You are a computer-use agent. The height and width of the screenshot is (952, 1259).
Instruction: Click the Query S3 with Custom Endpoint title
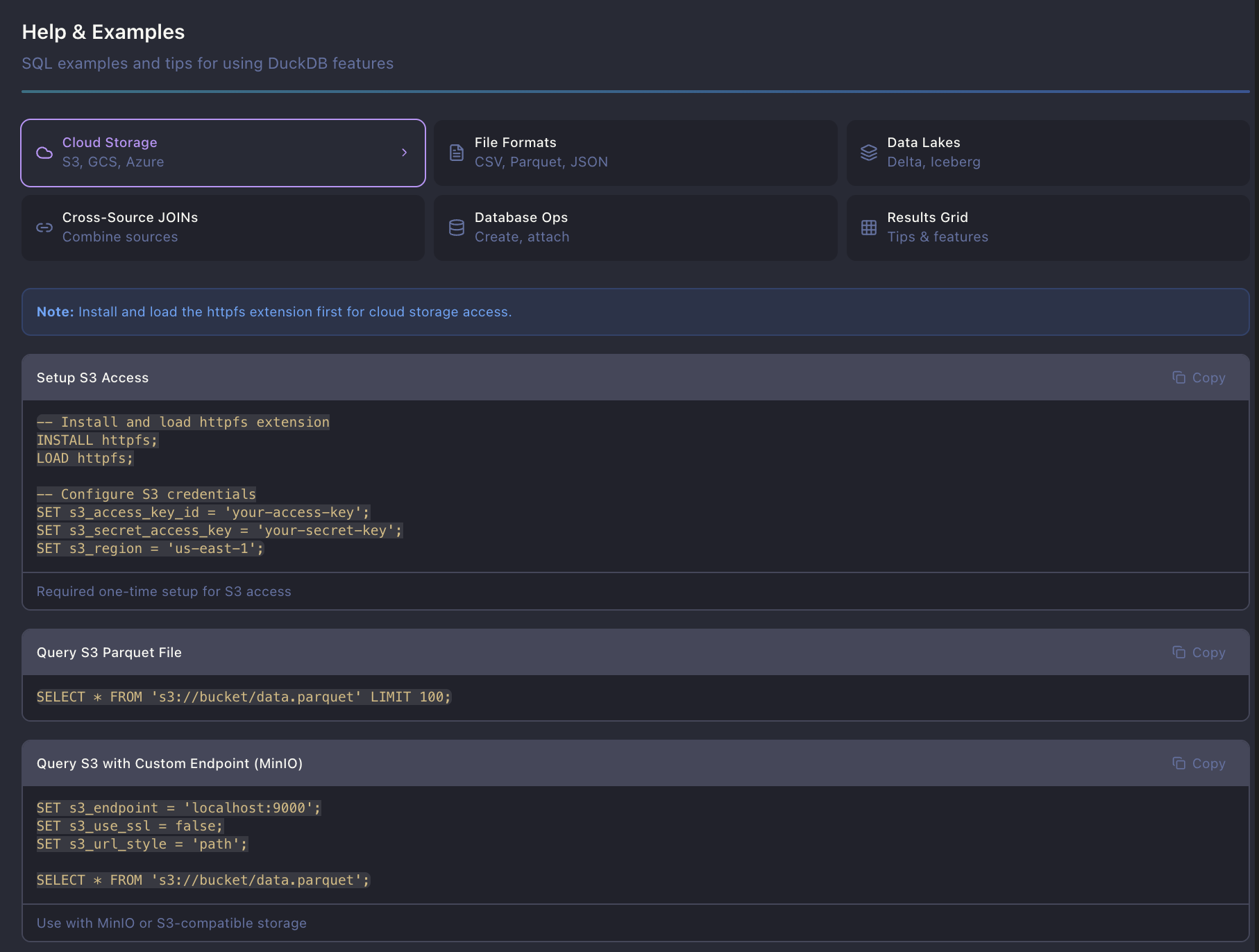[x=169, y=763]
